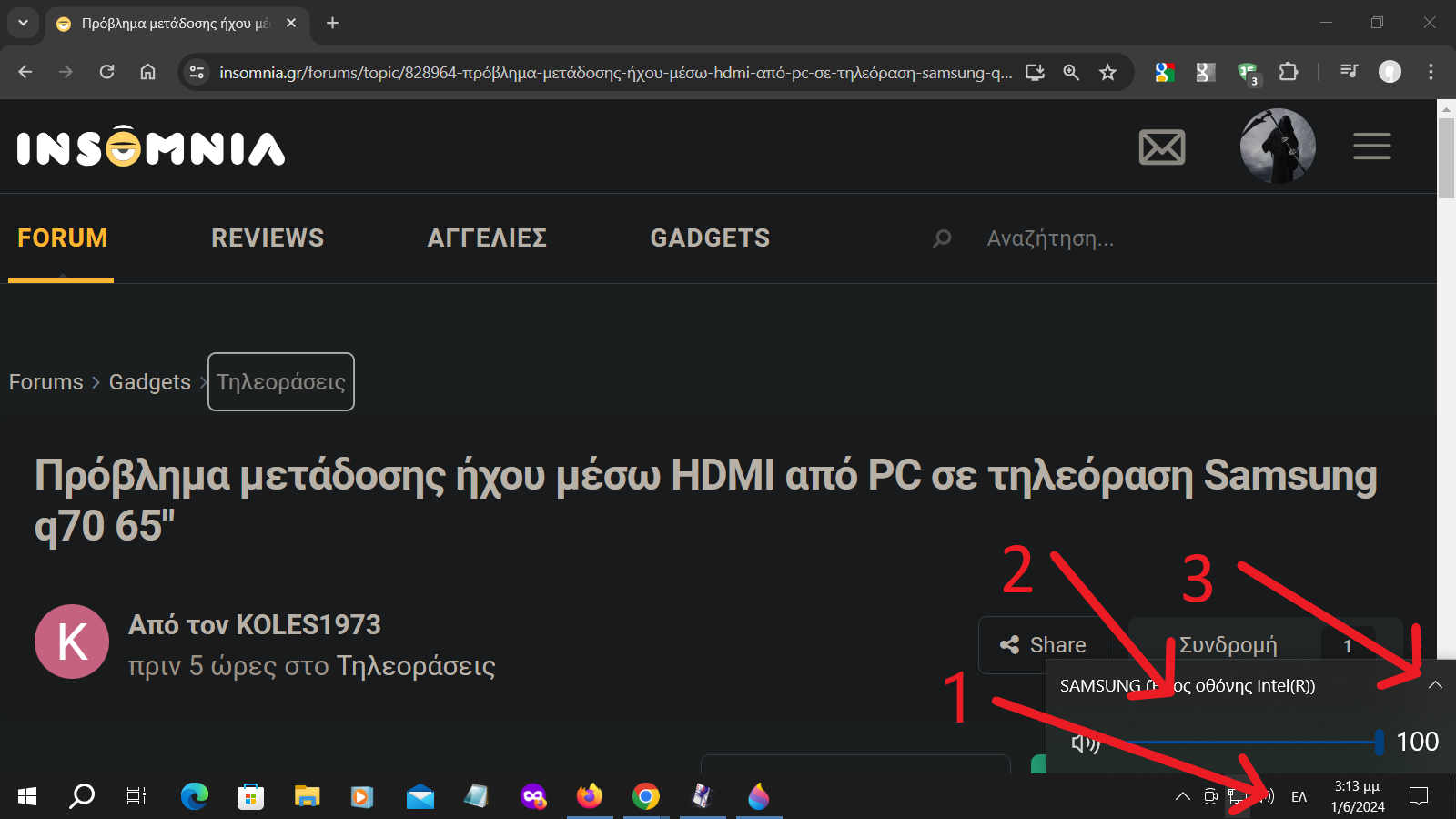The width and height of the screenshot is (1456, 819).
Task: Open the user profile avatar menu
Action: pyautogui.click(x=1278, y=146)
